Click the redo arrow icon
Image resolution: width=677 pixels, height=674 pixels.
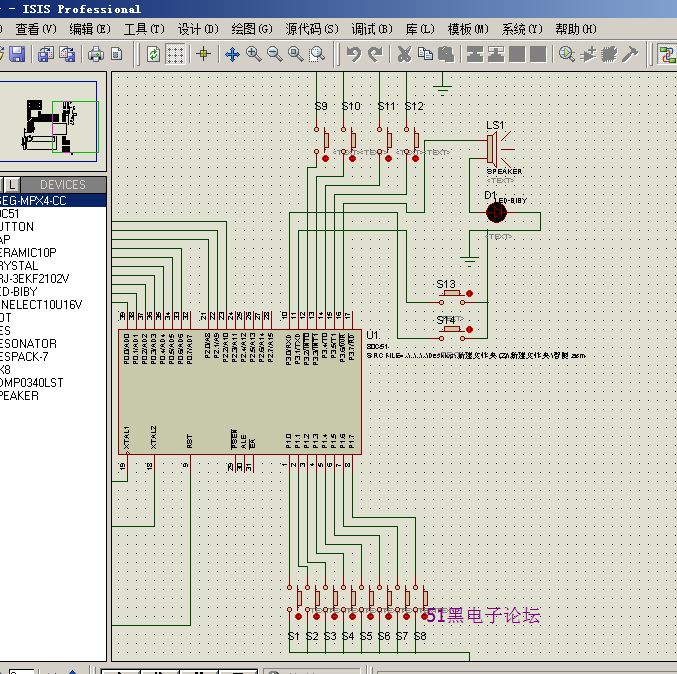point(375,54)
